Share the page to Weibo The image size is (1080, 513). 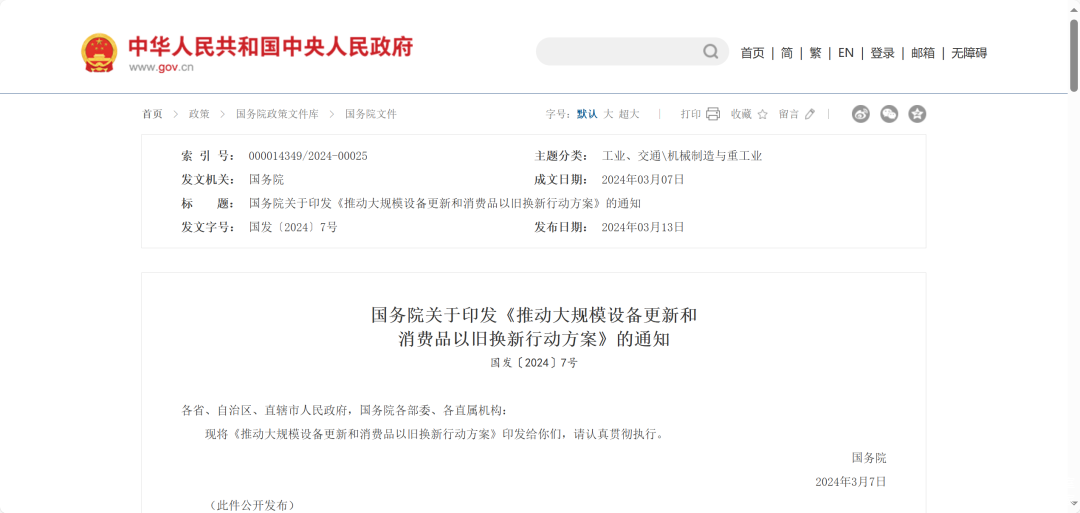860,114
